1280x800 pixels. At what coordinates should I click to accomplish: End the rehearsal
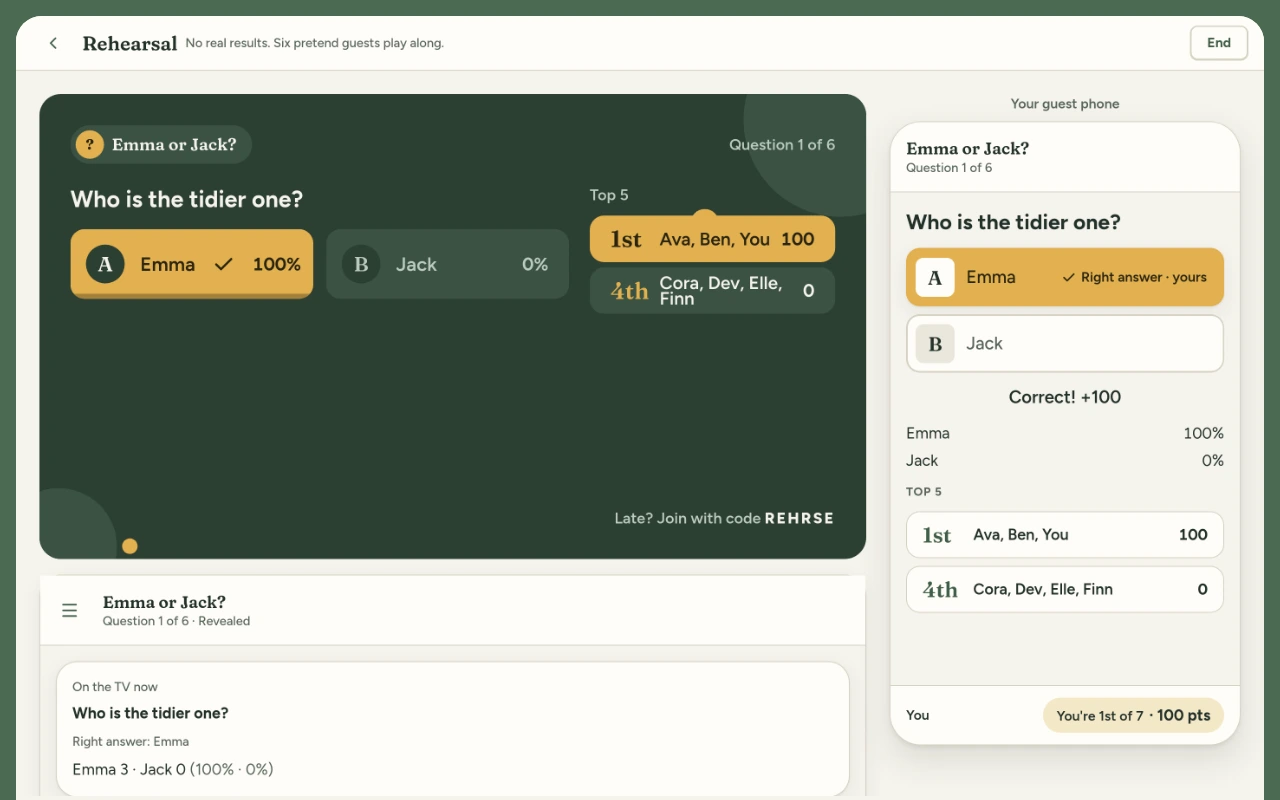(x=1218, y=43)
